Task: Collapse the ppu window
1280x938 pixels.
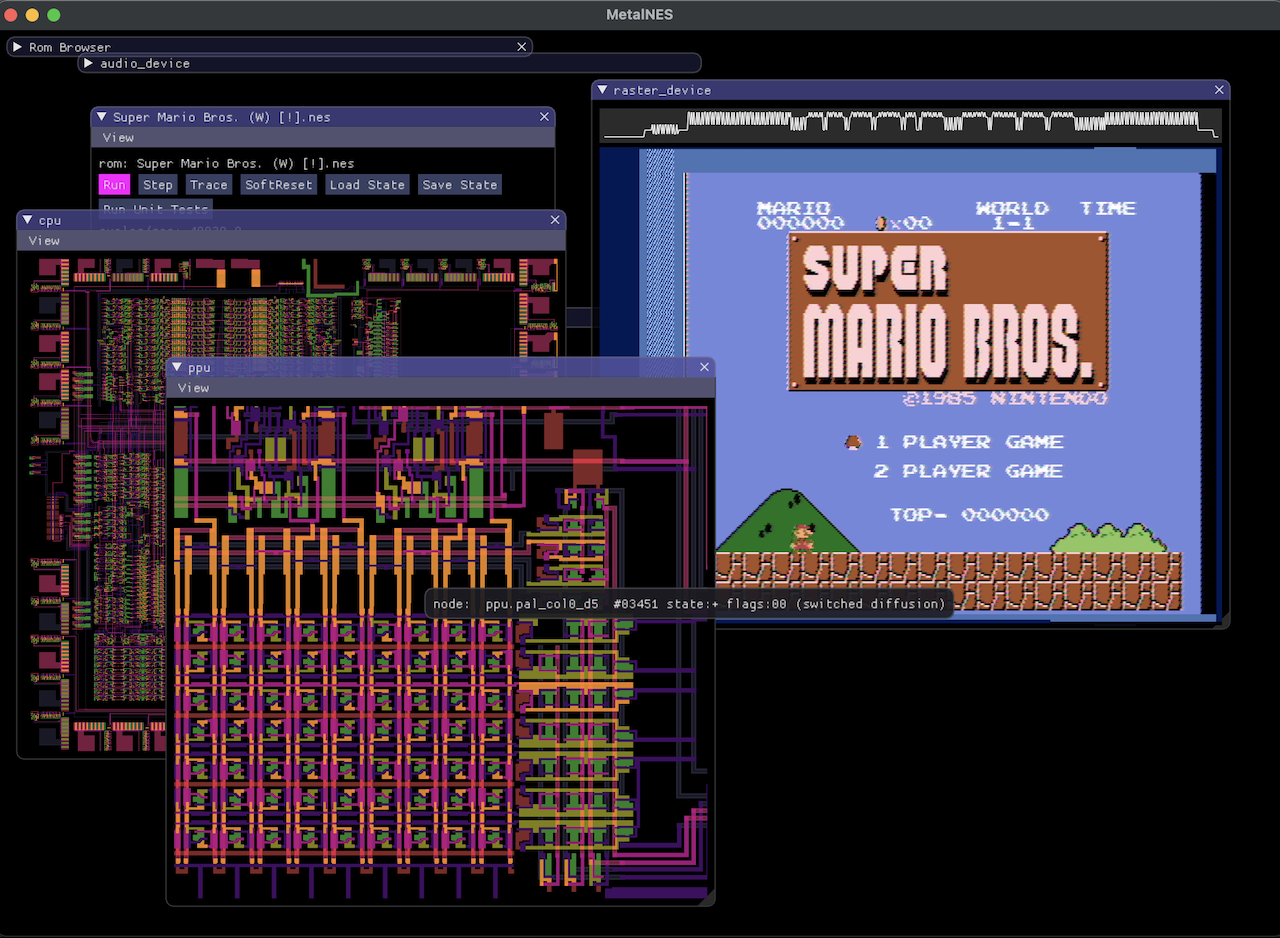Action: click(x=175, y=367)
